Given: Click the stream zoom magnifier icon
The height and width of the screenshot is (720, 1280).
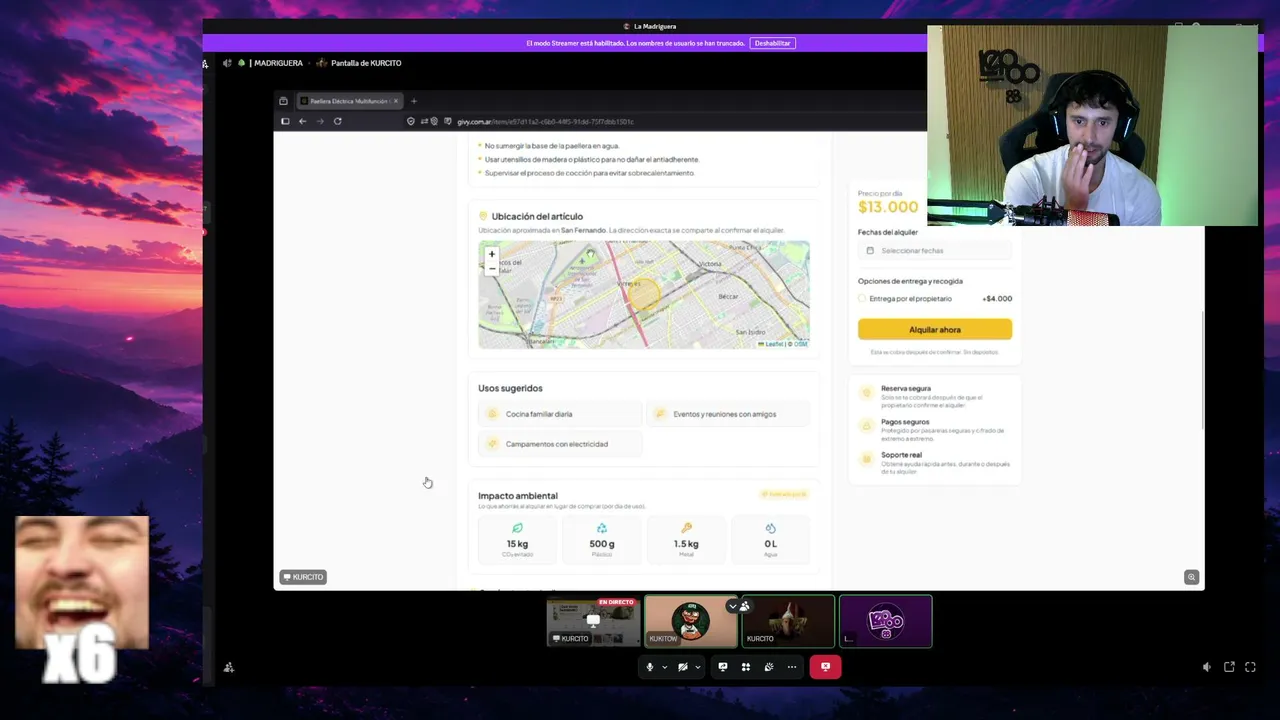Looking at the screenshot, I should pyautogui.click(x=1191, y=577).
